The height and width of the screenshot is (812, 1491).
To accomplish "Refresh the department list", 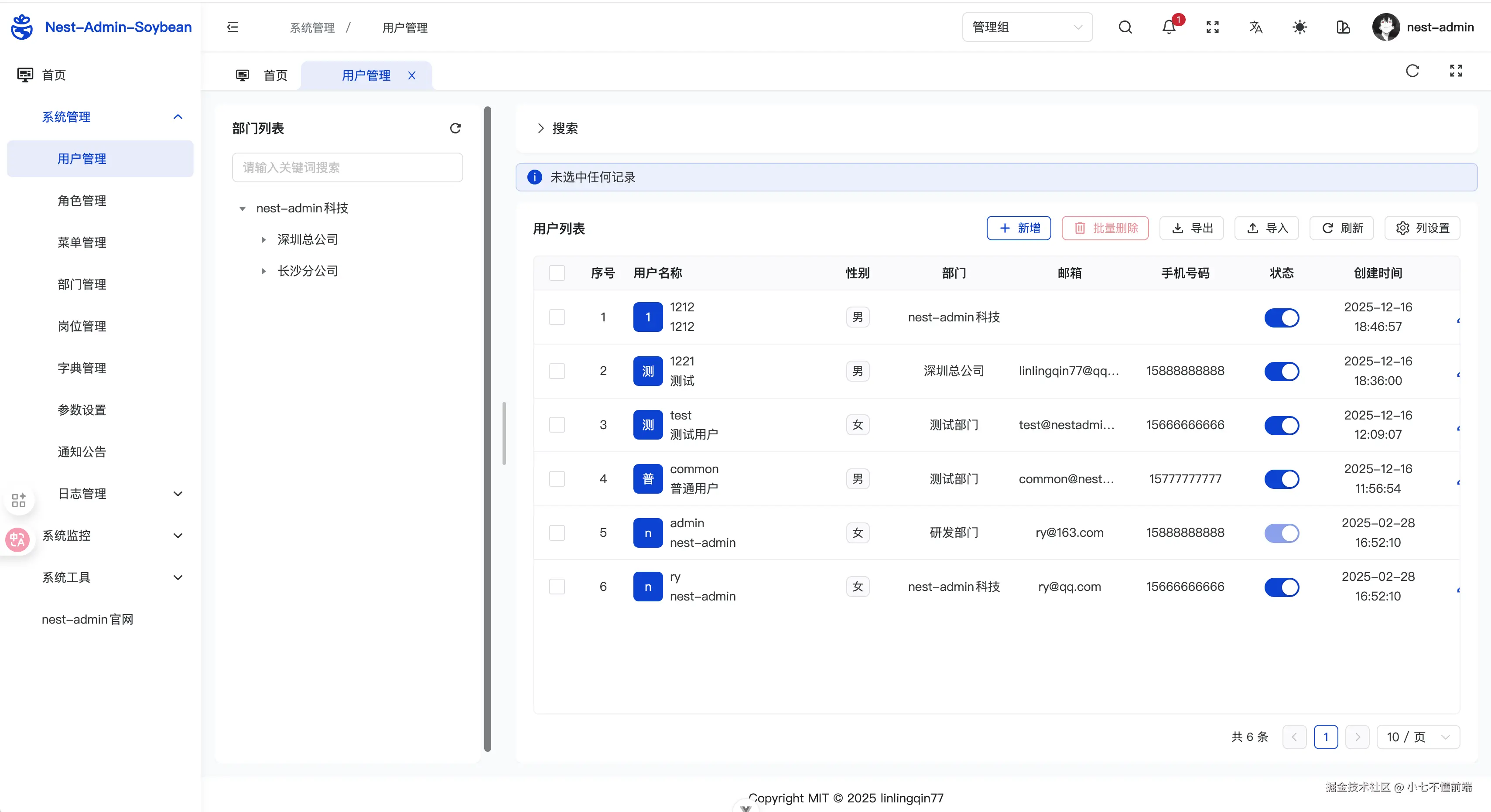I will tap(455, 128).
